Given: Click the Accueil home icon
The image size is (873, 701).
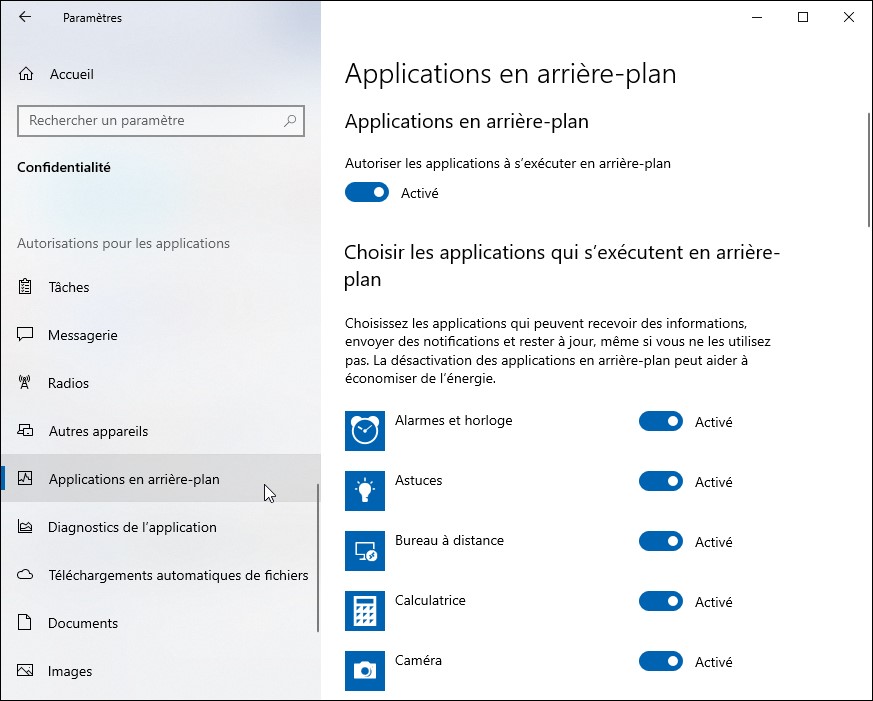Looking at the screenshot, I should pos(27,74).
